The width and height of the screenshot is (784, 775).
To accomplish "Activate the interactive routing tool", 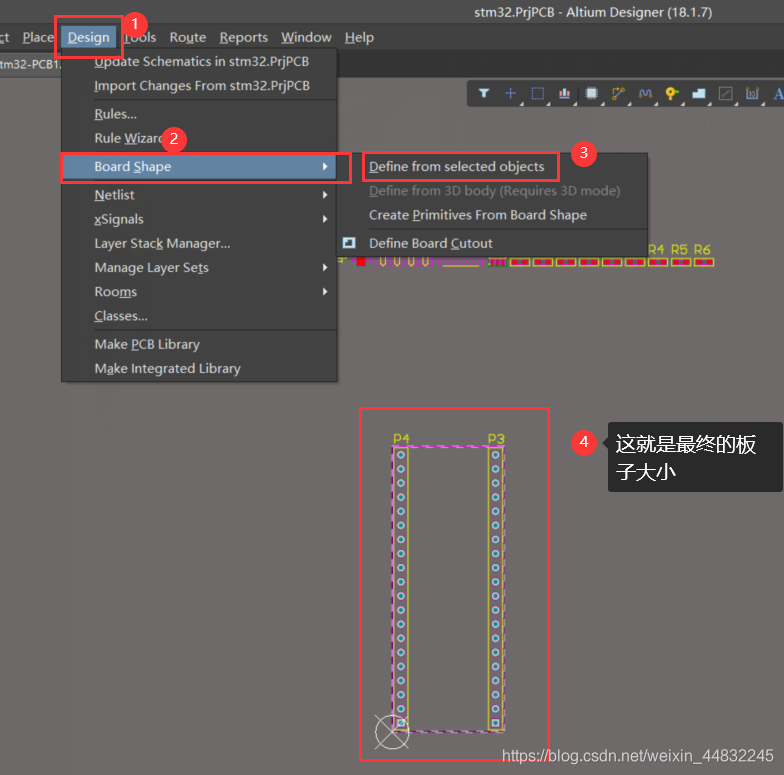I will pyautogui.click(x=618, y=93).
